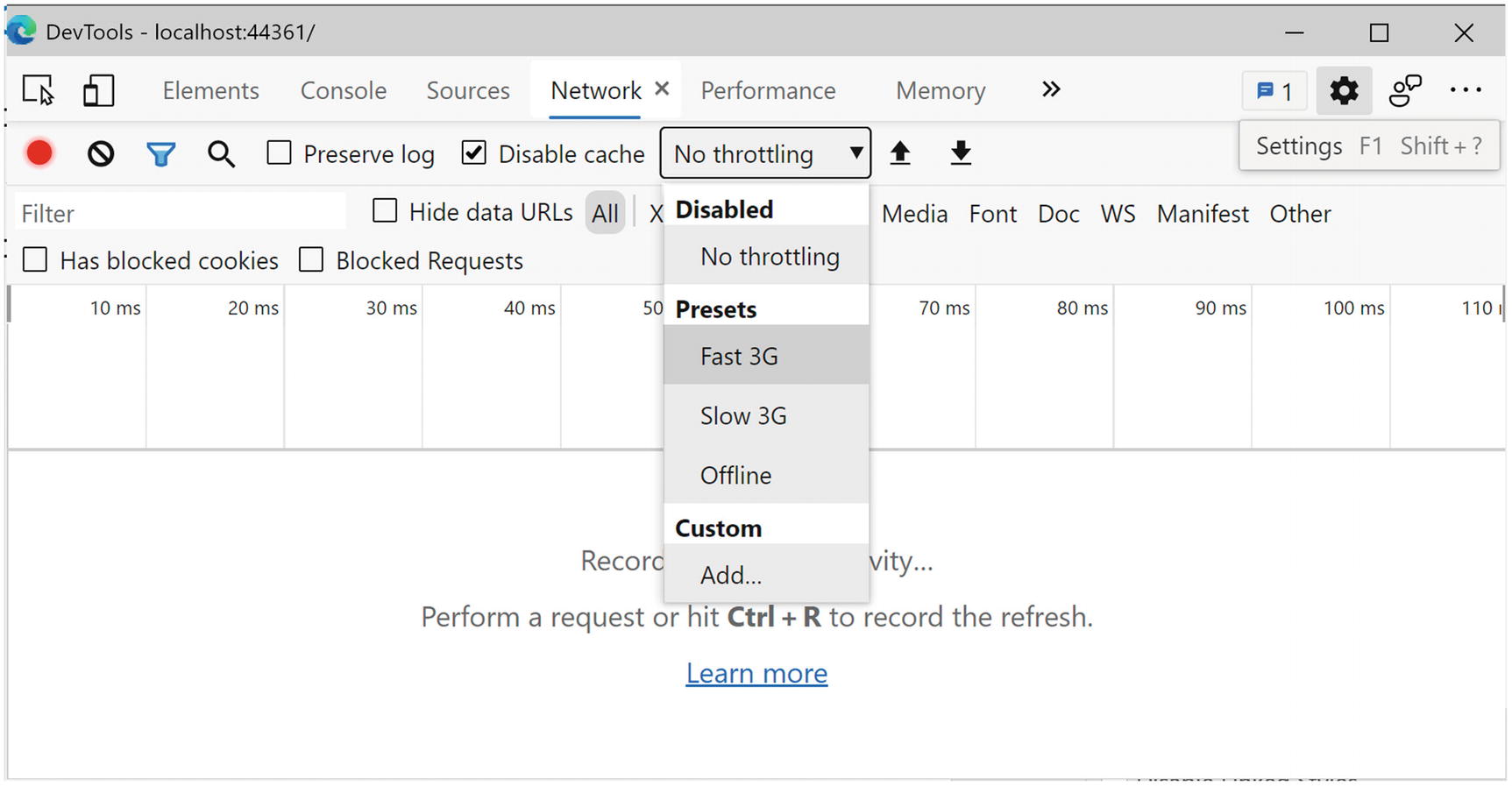The width and height of the screenshot is (1512, 786).
Task: Filter requests by Font type
Action: (992, 214)
